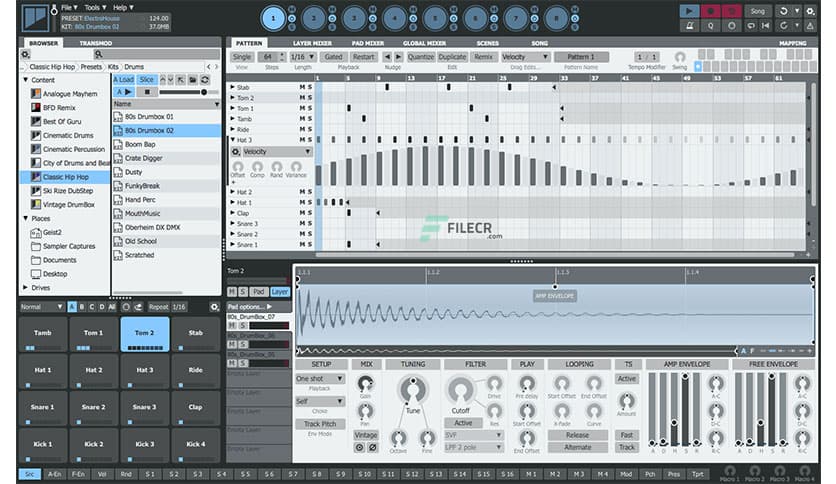The width and height of the screenshot is (836, 484).
Task: Click the browser preview stop button
Action: [148, 91]
